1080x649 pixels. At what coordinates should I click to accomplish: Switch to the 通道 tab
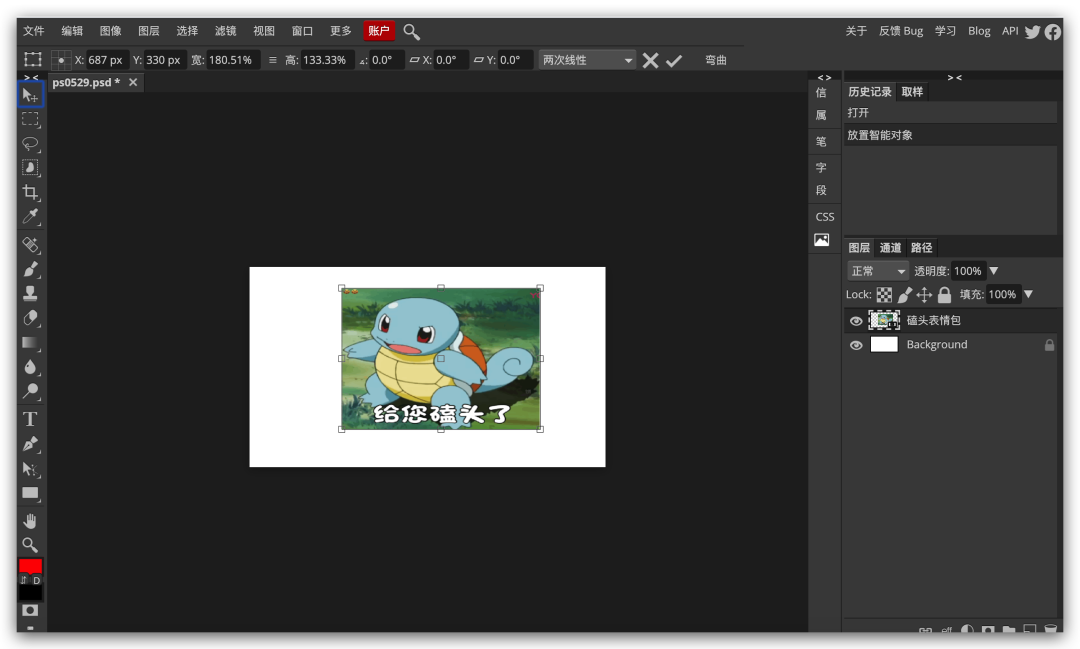tap(890, 248)
